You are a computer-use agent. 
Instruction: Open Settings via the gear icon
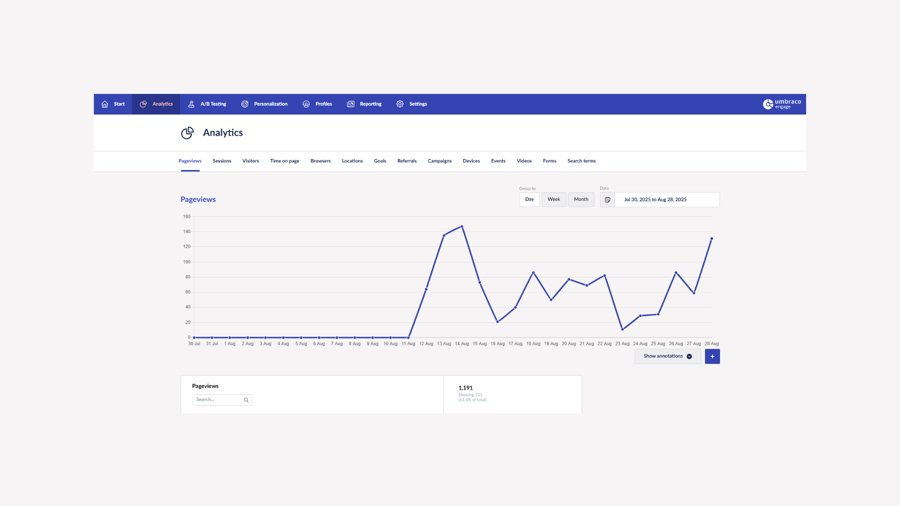click(400, 104)
